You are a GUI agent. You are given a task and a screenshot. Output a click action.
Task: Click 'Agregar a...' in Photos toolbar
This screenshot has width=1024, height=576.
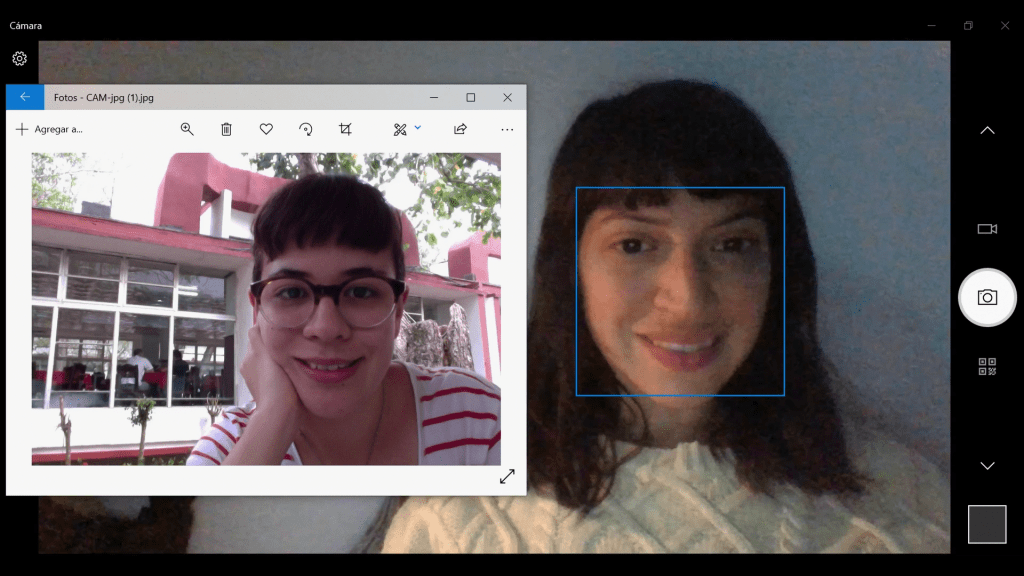point(49,129)
